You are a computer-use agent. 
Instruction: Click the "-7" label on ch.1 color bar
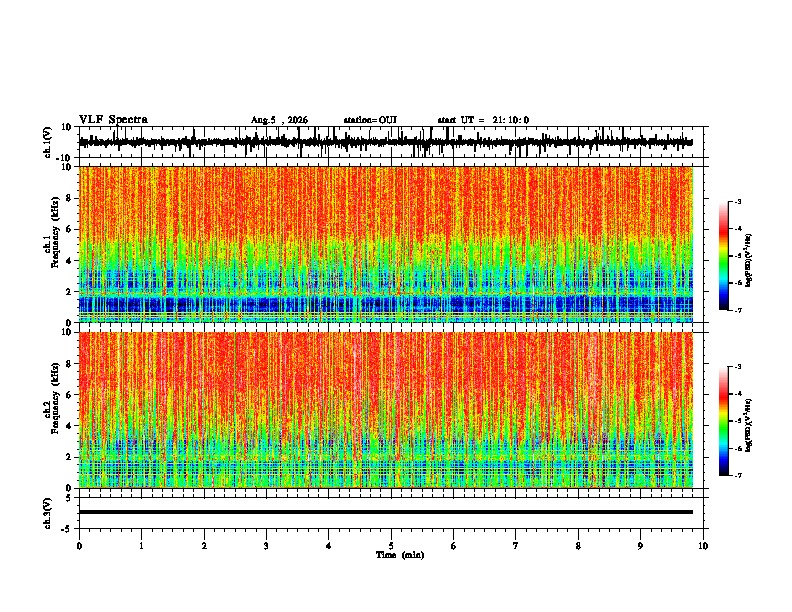coord(737,310)
